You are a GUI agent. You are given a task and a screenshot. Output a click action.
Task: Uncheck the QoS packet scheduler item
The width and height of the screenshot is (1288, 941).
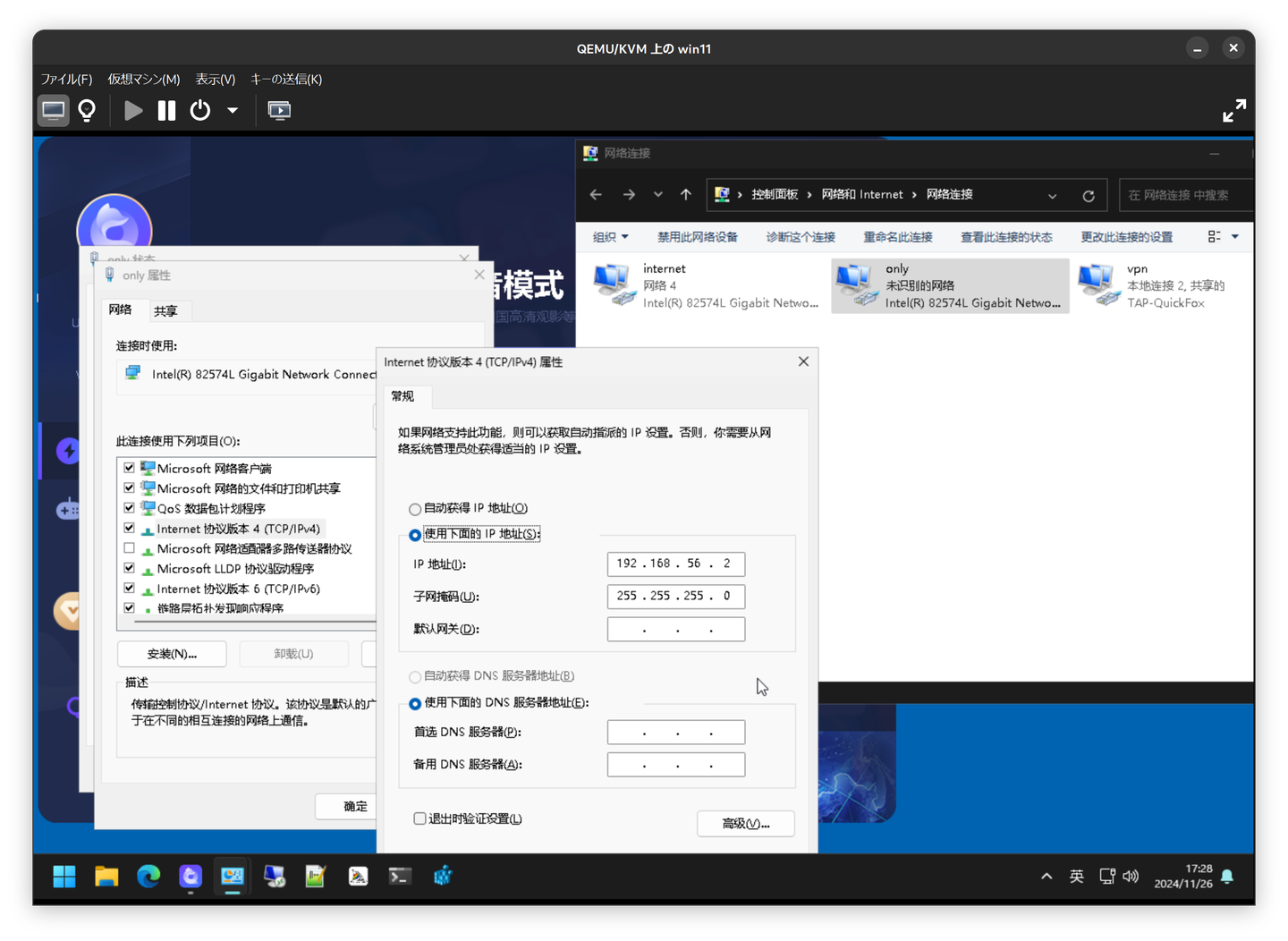click(130, 508)
